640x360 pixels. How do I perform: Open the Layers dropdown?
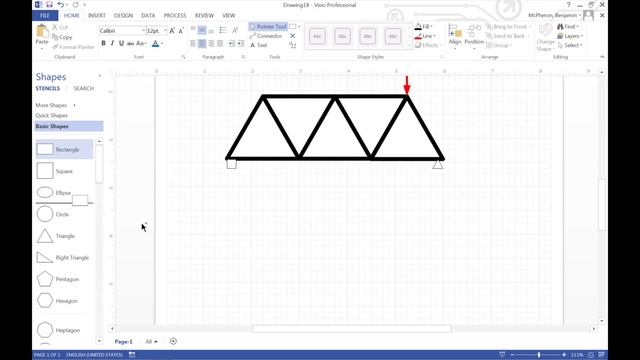pyautogui.click(x=570, y=36)
